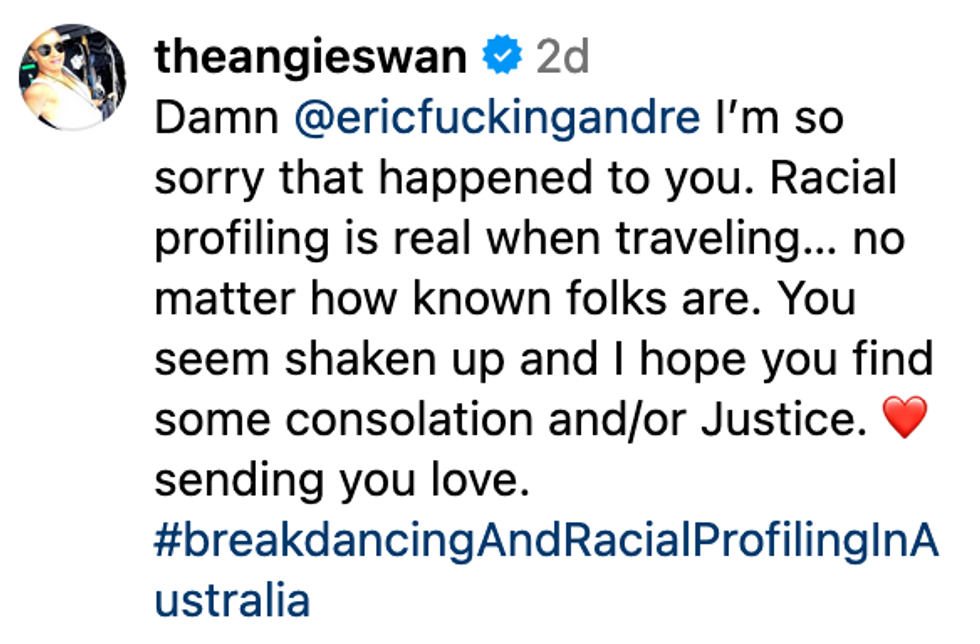The height and width of the screenshot is (644, 980).
Task: Click the words 'I'm so' after mention
Action: click(779, 119)
